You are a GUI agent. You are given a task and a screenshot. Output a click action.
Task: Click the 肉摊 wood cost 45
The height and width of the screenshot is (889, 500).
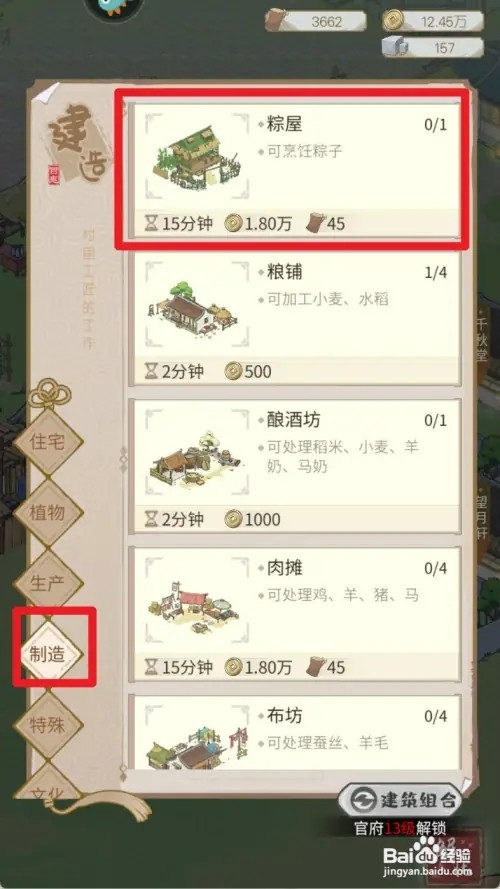pyautogui.click(x=326, y=667)
